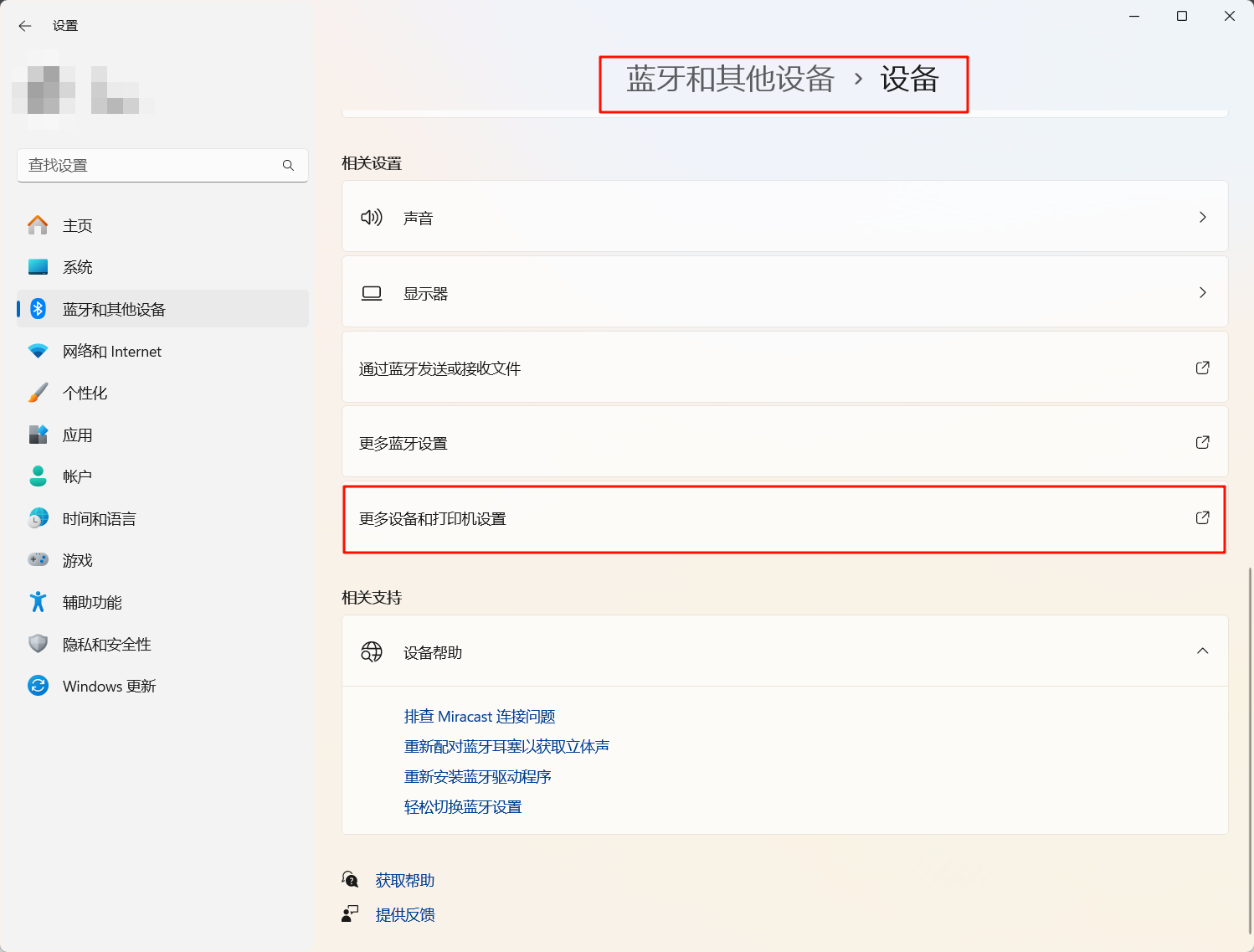The image size is (1254, 952).
Task: Click the Accessibility figure icon
Action: click(x=38, y=602)
